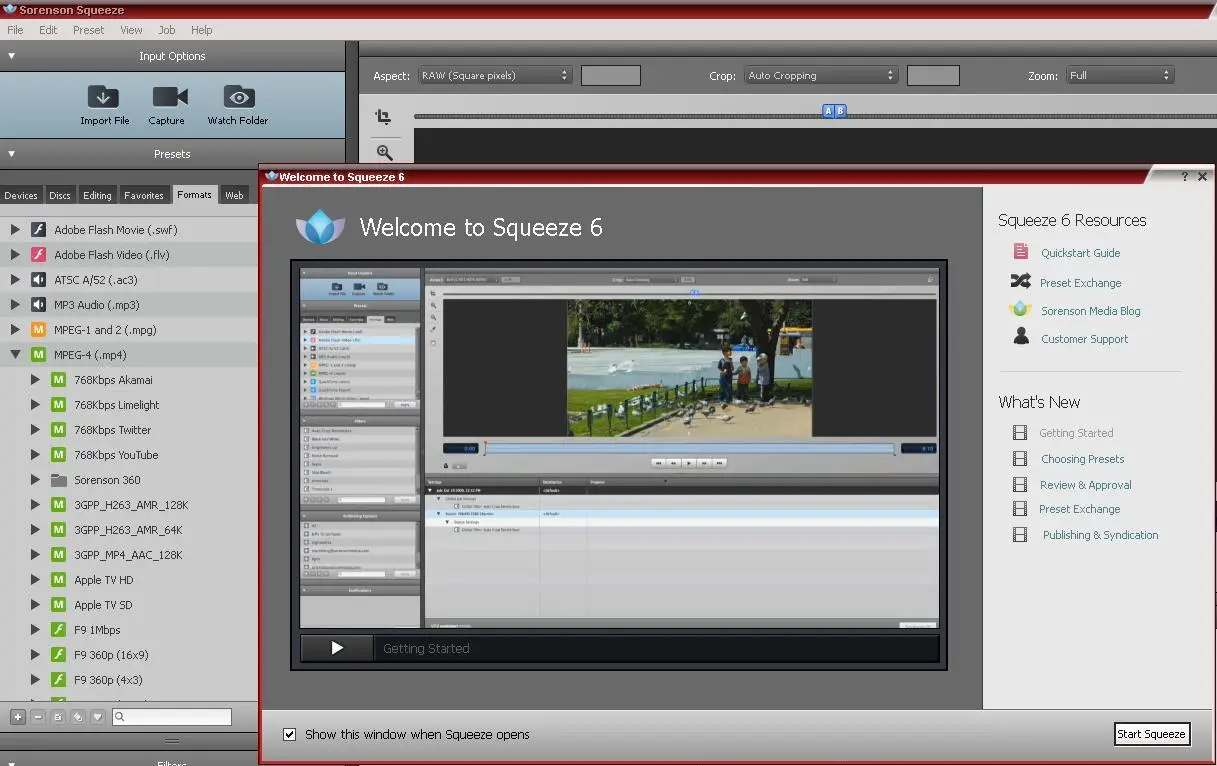Click the Start Squeeze button
This screenshot has height=766, width=1217.
(1151, 734)
